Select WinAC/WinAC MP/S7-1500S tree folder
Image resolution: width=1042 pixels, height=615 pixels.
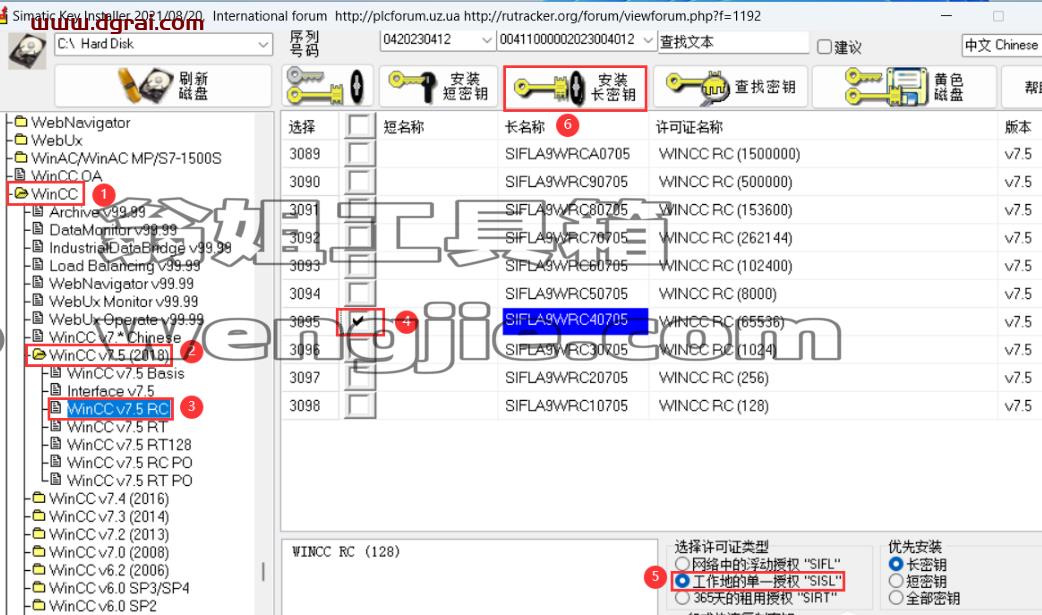tap(126, 158)
